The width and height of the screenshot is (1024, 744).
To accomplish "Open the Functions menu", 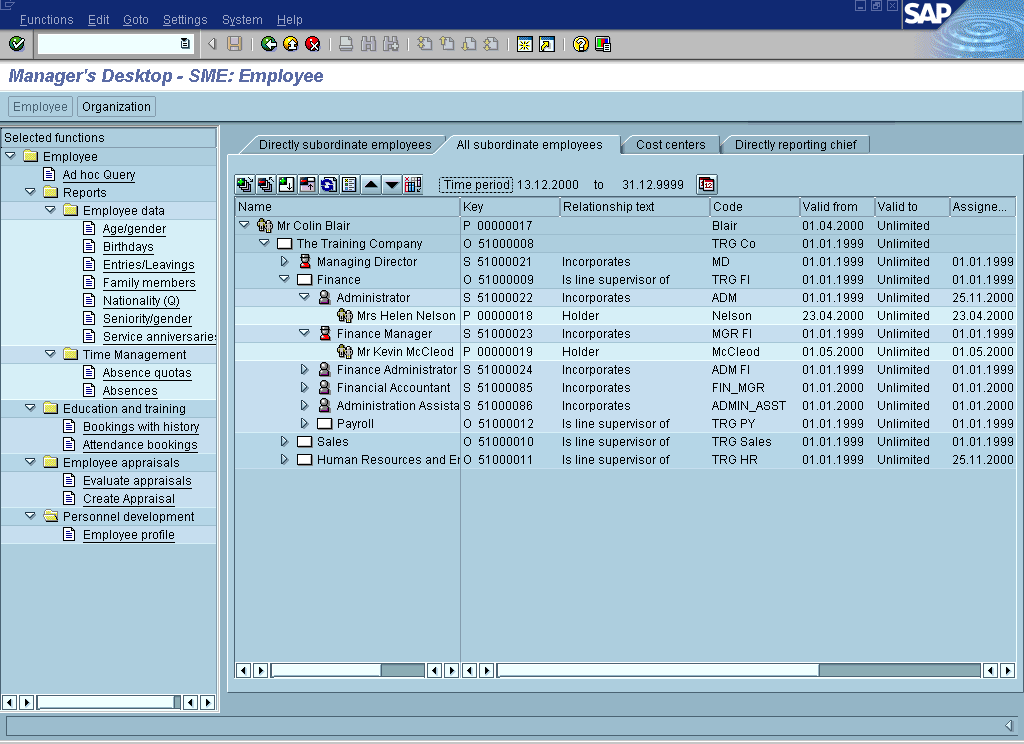I will point(46,20).
